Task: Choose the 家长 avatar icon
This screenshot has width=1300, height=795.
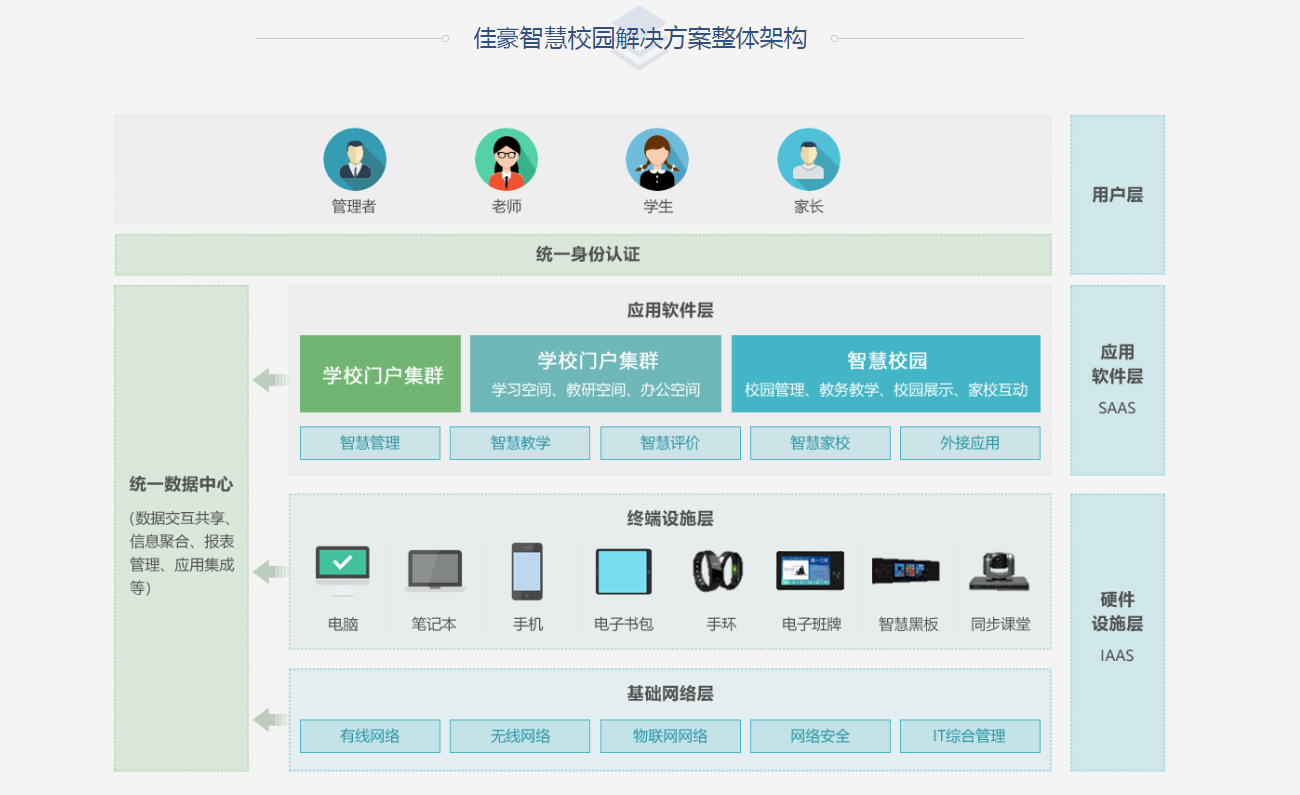Action: (808, 160)
